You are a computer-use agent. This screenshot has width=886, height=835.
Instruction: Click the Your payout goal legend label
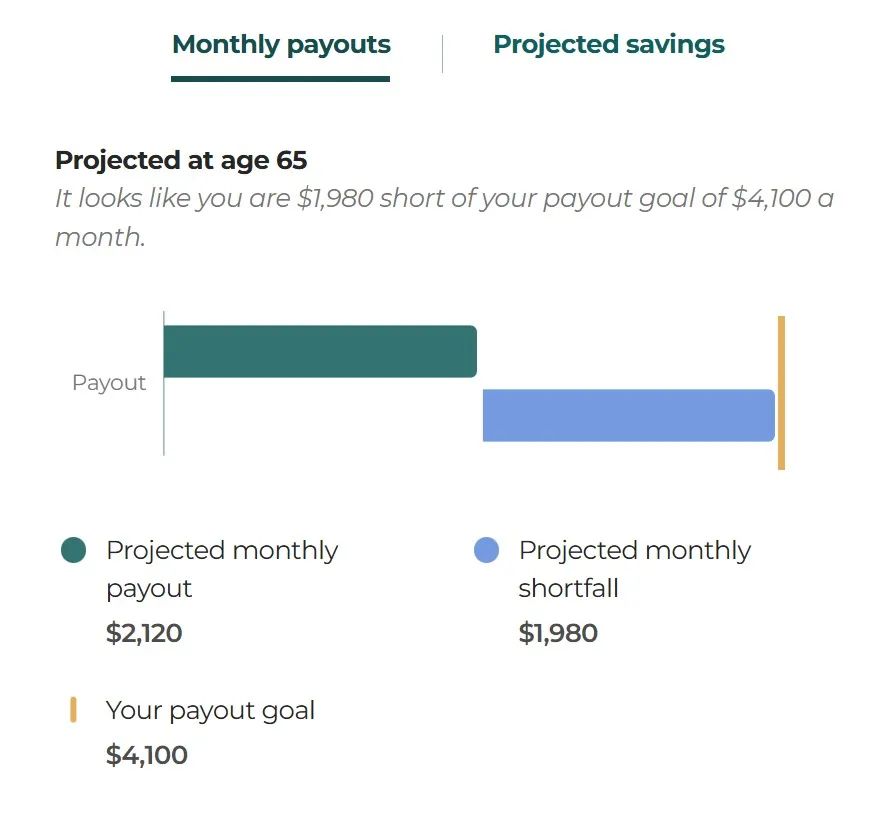coord(210,711)
